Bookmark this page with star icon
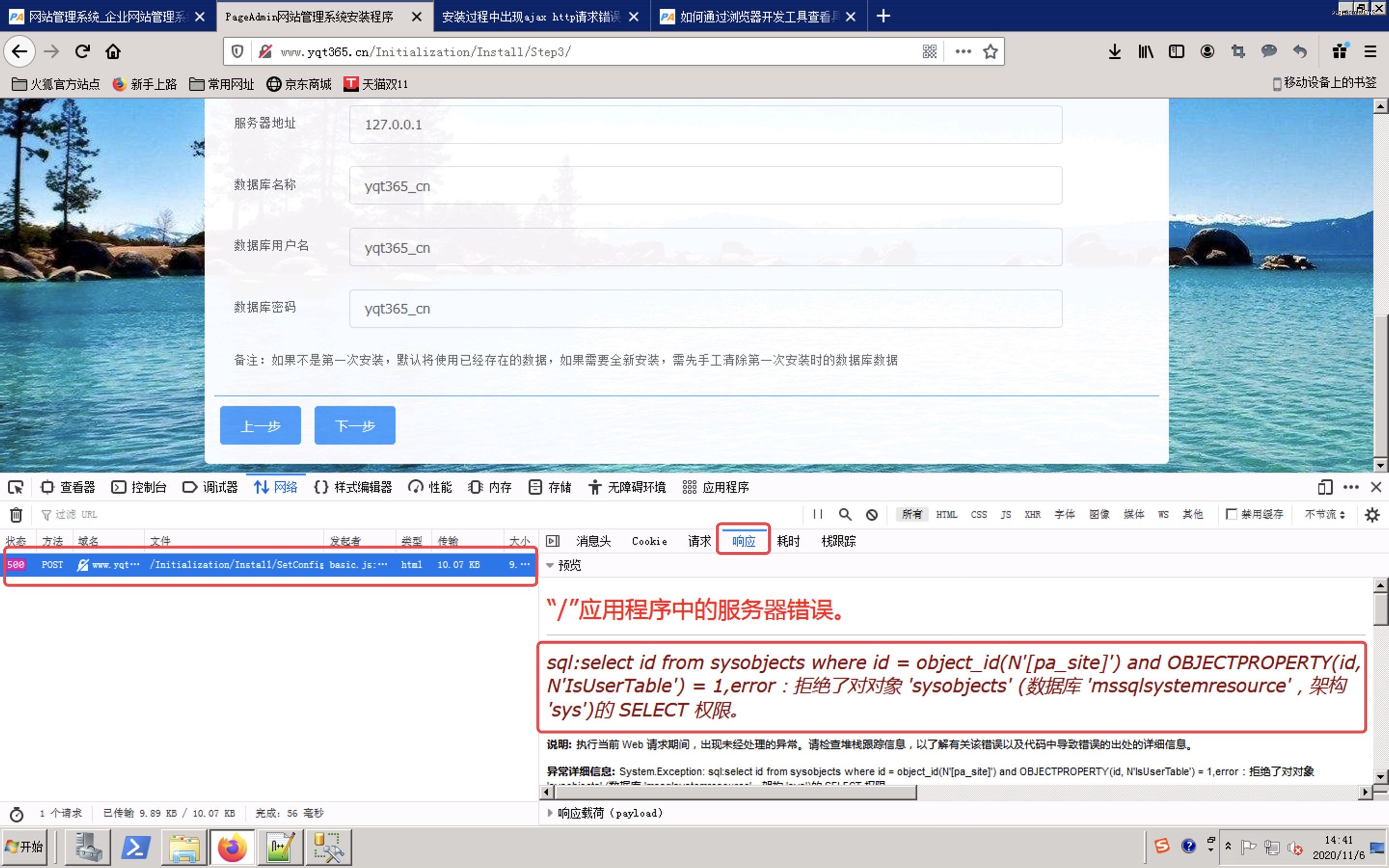Image resolution: width=1389 pixels, height=868 pixels. [x=990, y=52]
